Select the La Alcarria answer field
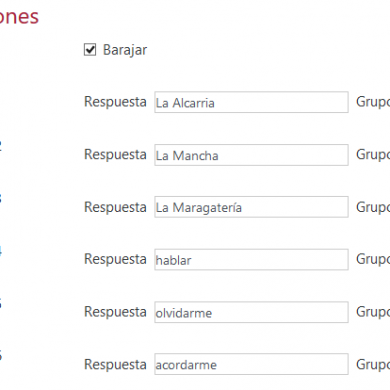This screenshot has width=390, height=390. click(251, 102)
